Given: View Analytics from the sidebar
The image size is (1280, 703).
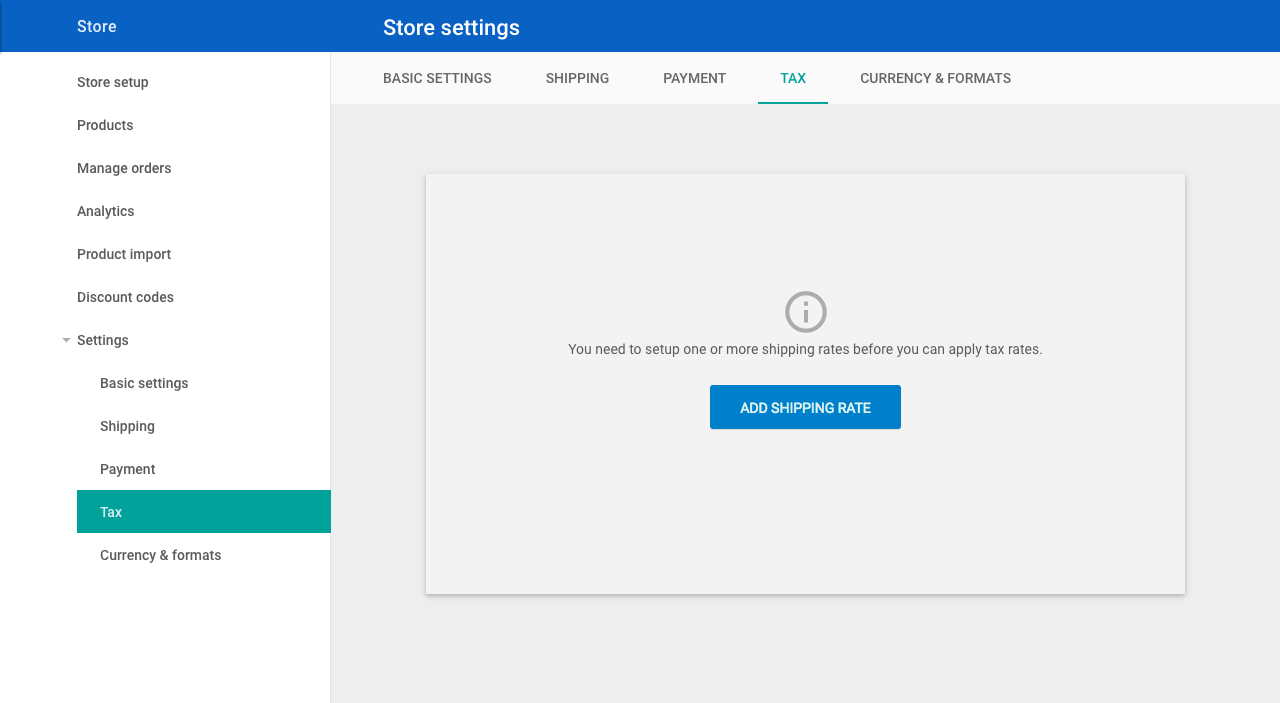Looking at the screenshot, I should [105, 211].
